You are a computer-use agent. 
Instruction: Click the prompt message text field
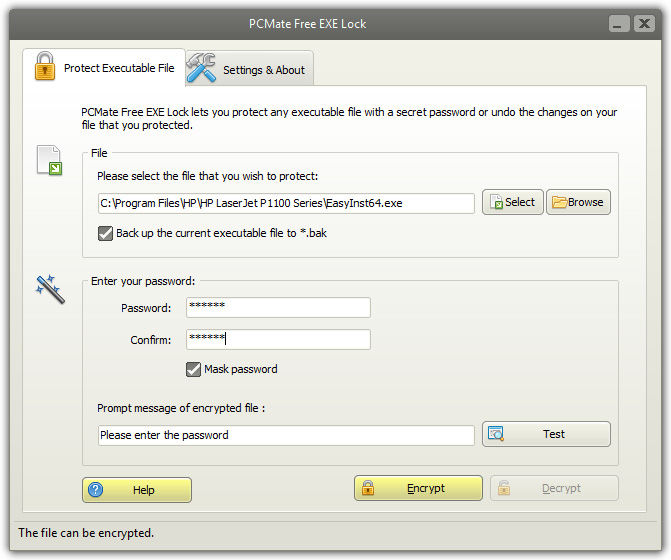point(286,435)
